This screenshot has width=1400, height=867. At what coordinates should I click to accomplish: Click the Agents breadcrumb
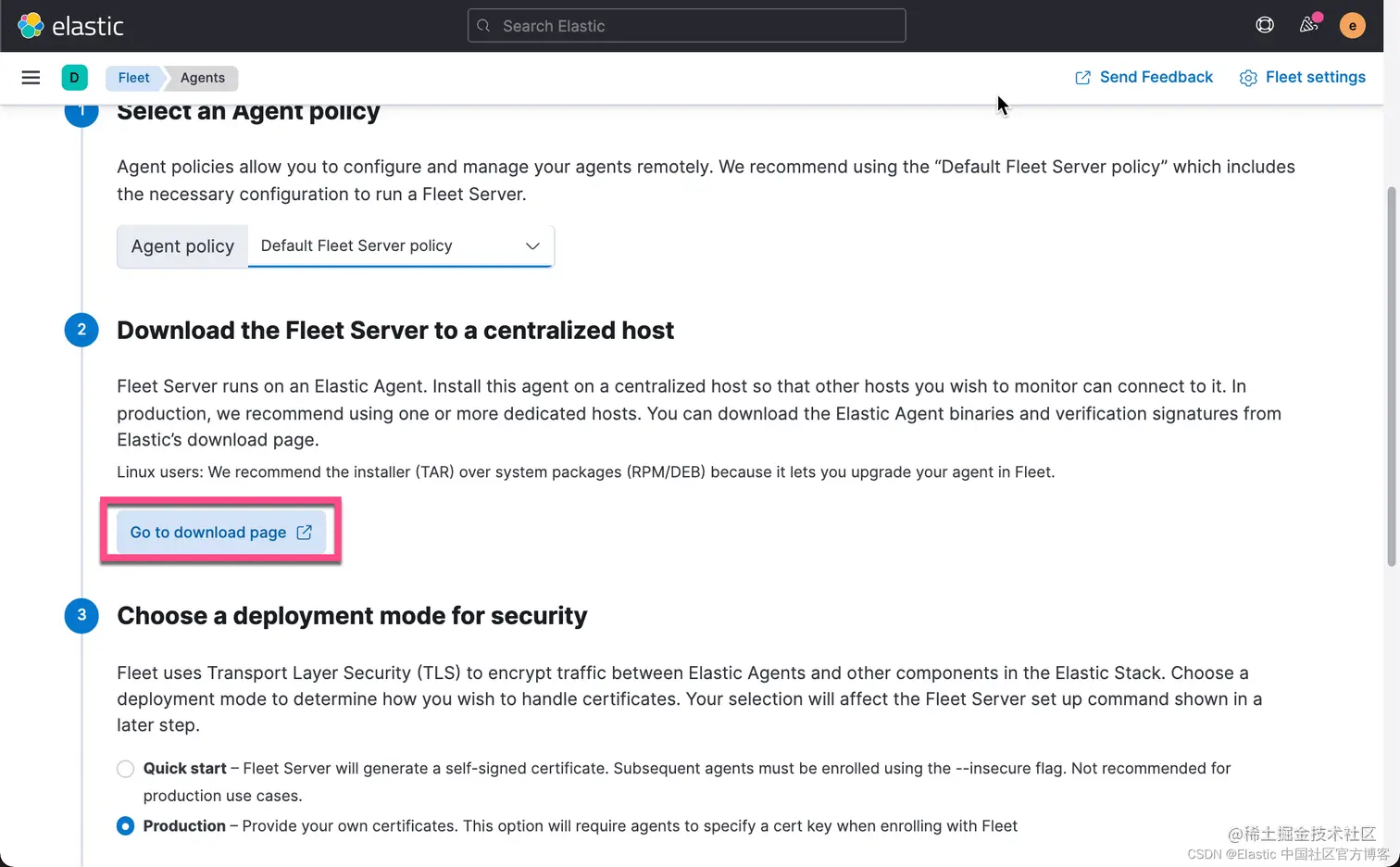point(203,78)
